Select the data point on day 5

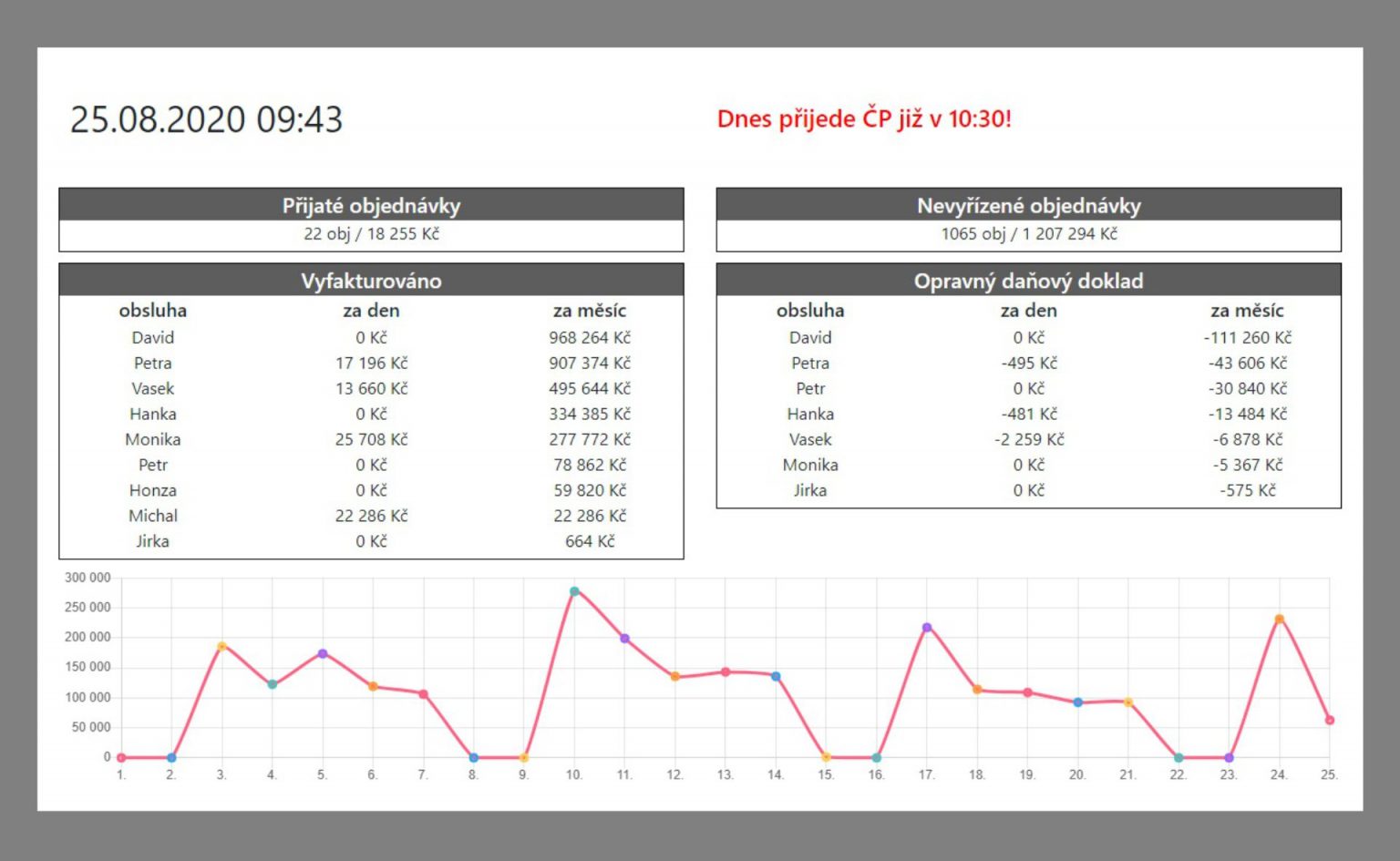click(323, 653)
